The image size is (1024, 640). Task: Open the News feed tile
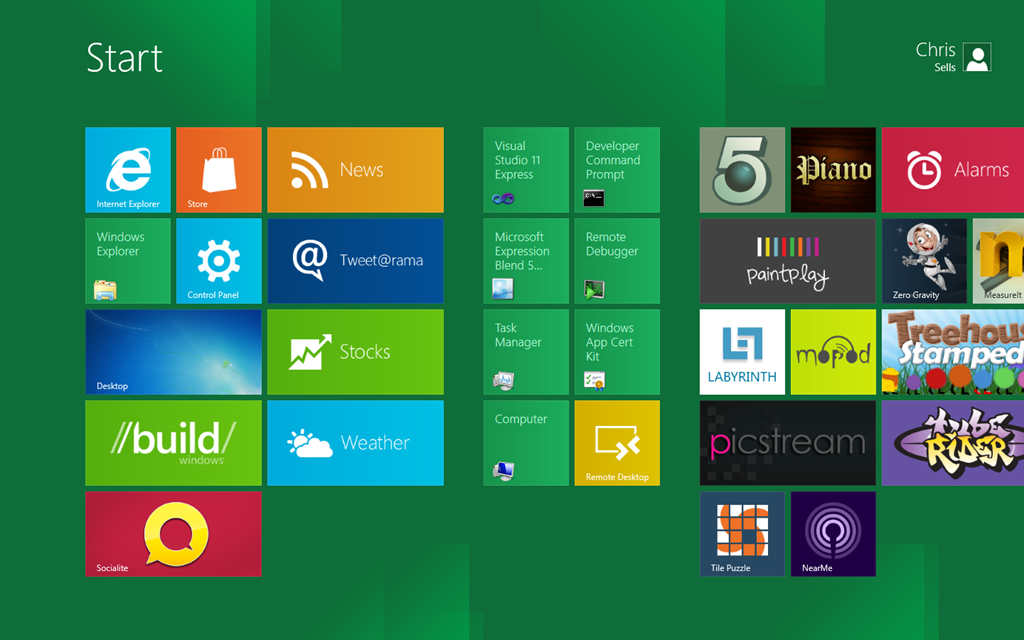[x=355, y=170]
